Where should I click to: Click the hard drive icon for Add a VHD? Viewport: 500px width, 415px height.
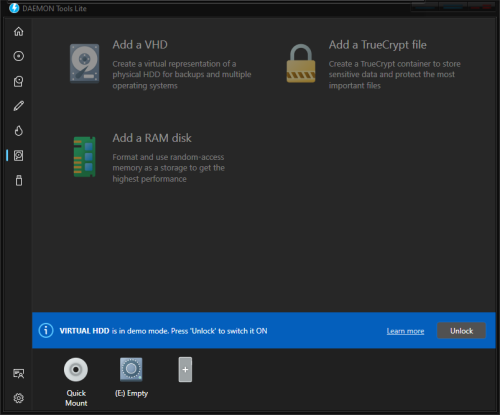(x=84, y=63)
